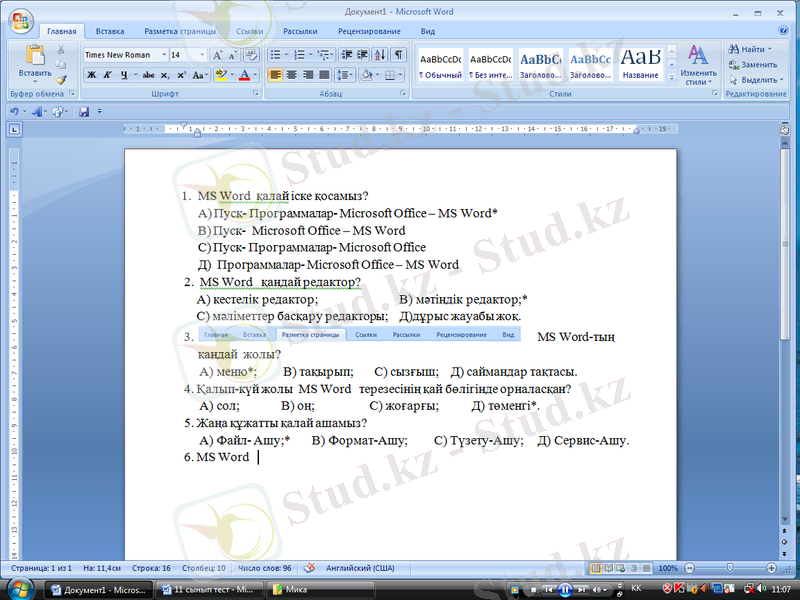Screen dimensions: 800x600
Task: Toggle bold formatting (Ж)
Action: point(91,75)
